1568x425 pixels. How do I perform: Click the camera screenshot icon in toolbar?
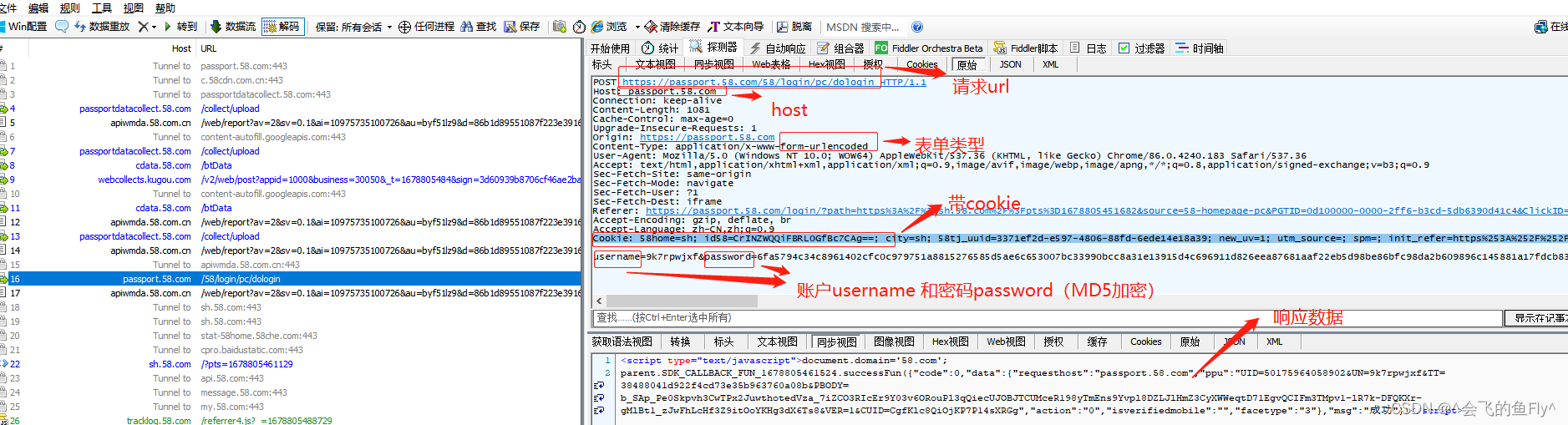560,27
